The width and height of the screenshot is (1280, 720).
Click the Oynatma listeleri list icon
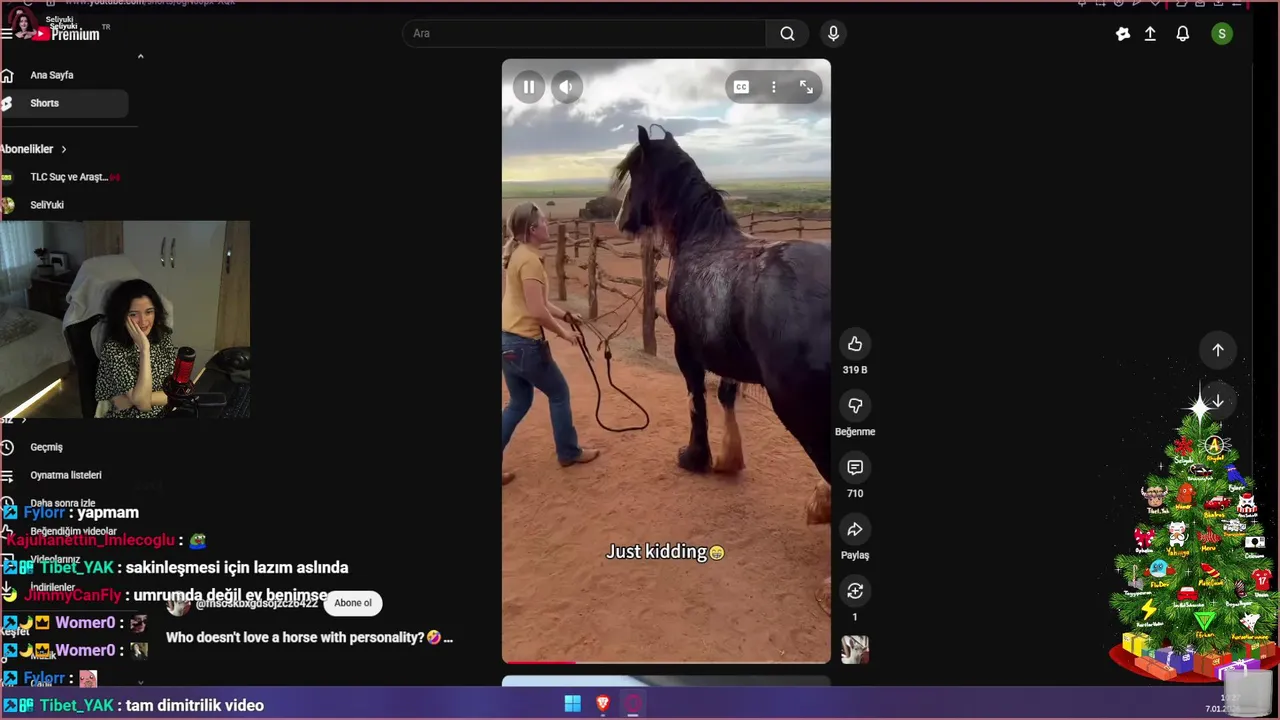click(x=7, y=475)
